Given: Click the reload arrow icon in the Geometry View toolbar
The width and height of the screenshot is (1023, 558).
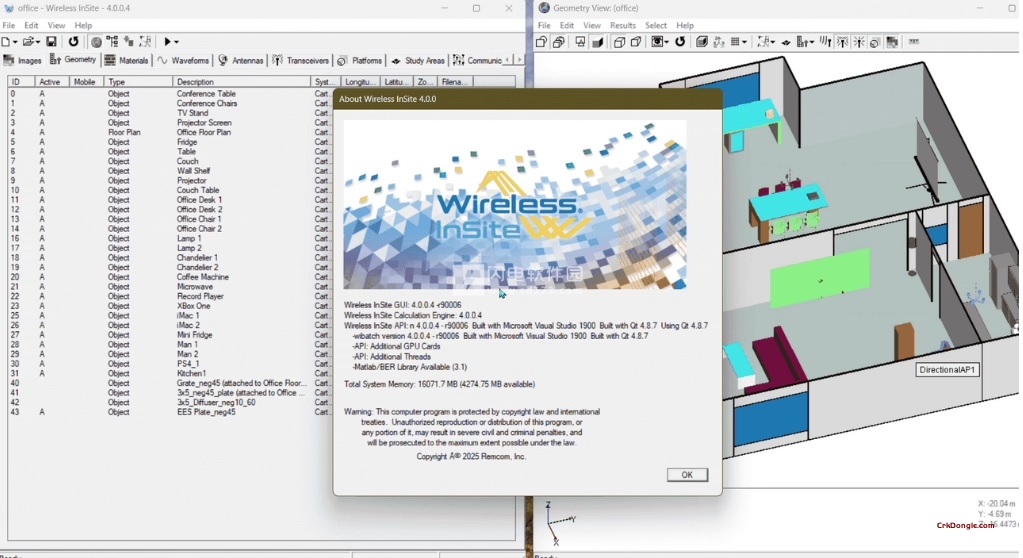Looking at the screenshot, I should 680,42.
